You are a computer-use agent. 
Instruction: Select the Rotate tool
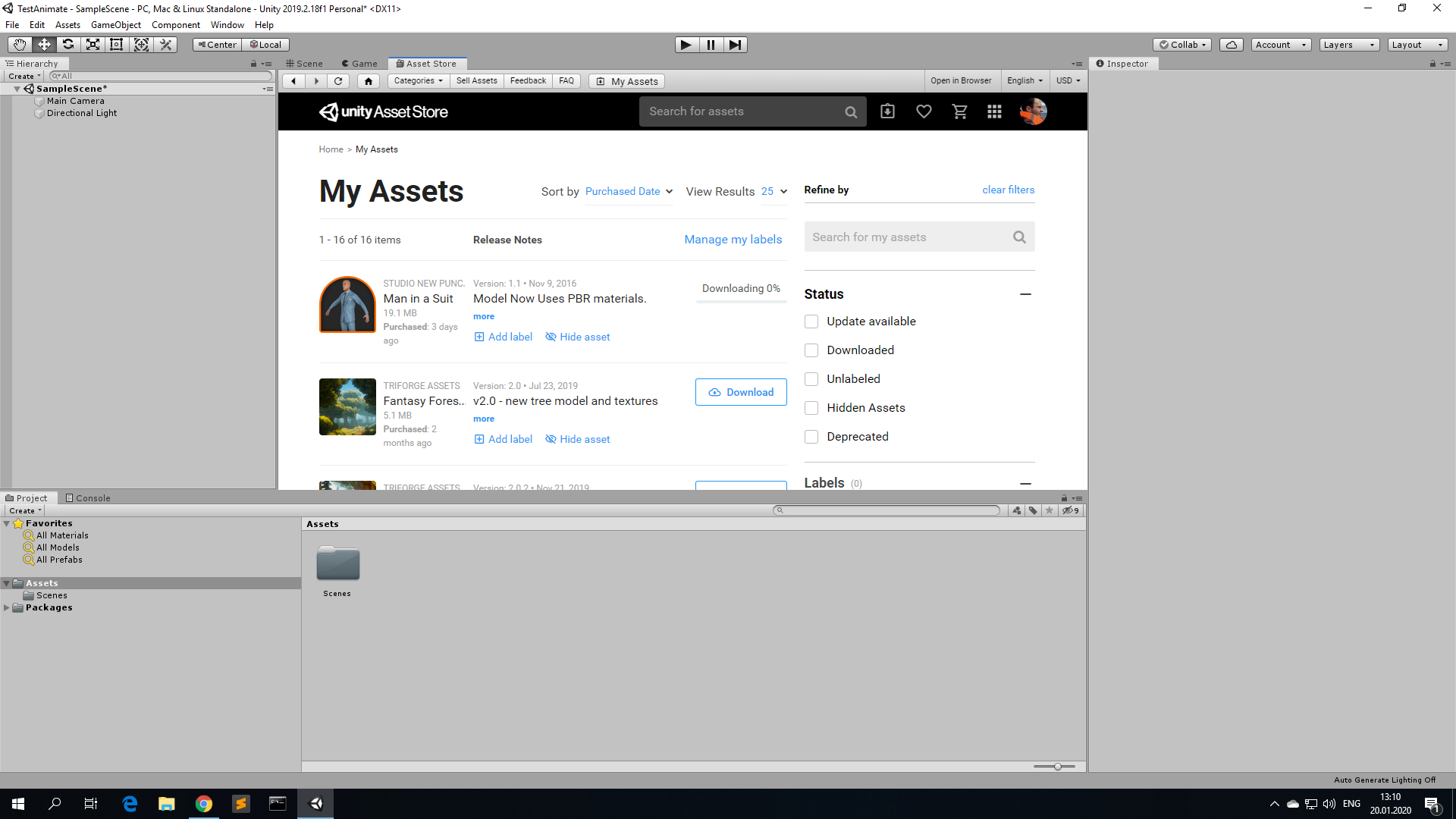click(x=68, y=45)
